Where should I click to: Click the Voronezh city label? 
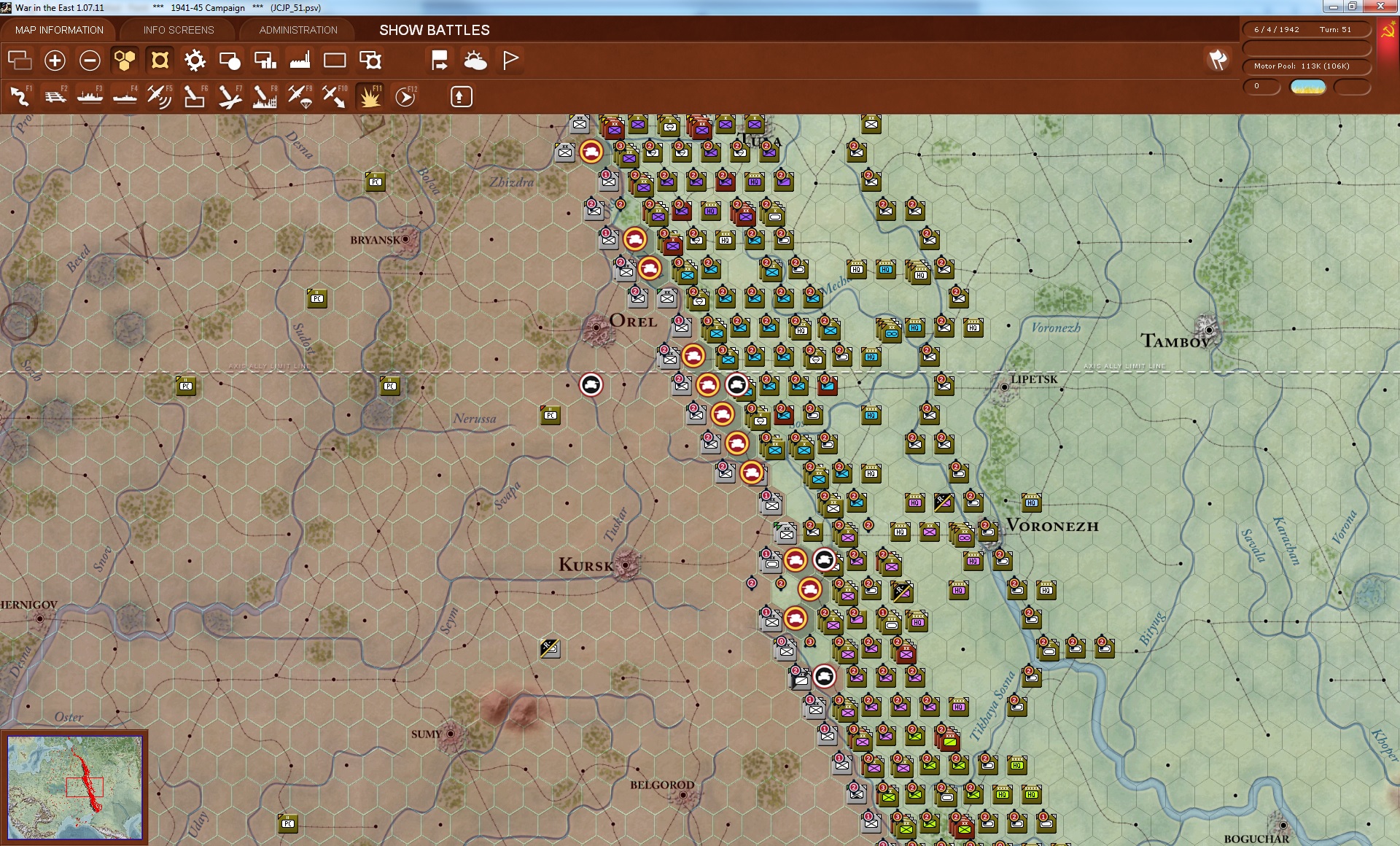[1052, 526]
